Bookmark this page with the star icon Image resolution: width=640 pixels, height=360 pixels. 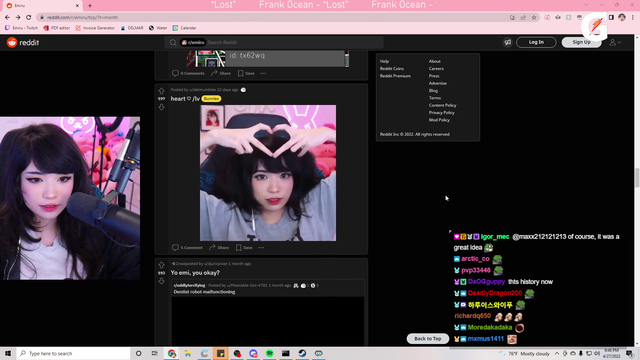click(534, 18)
